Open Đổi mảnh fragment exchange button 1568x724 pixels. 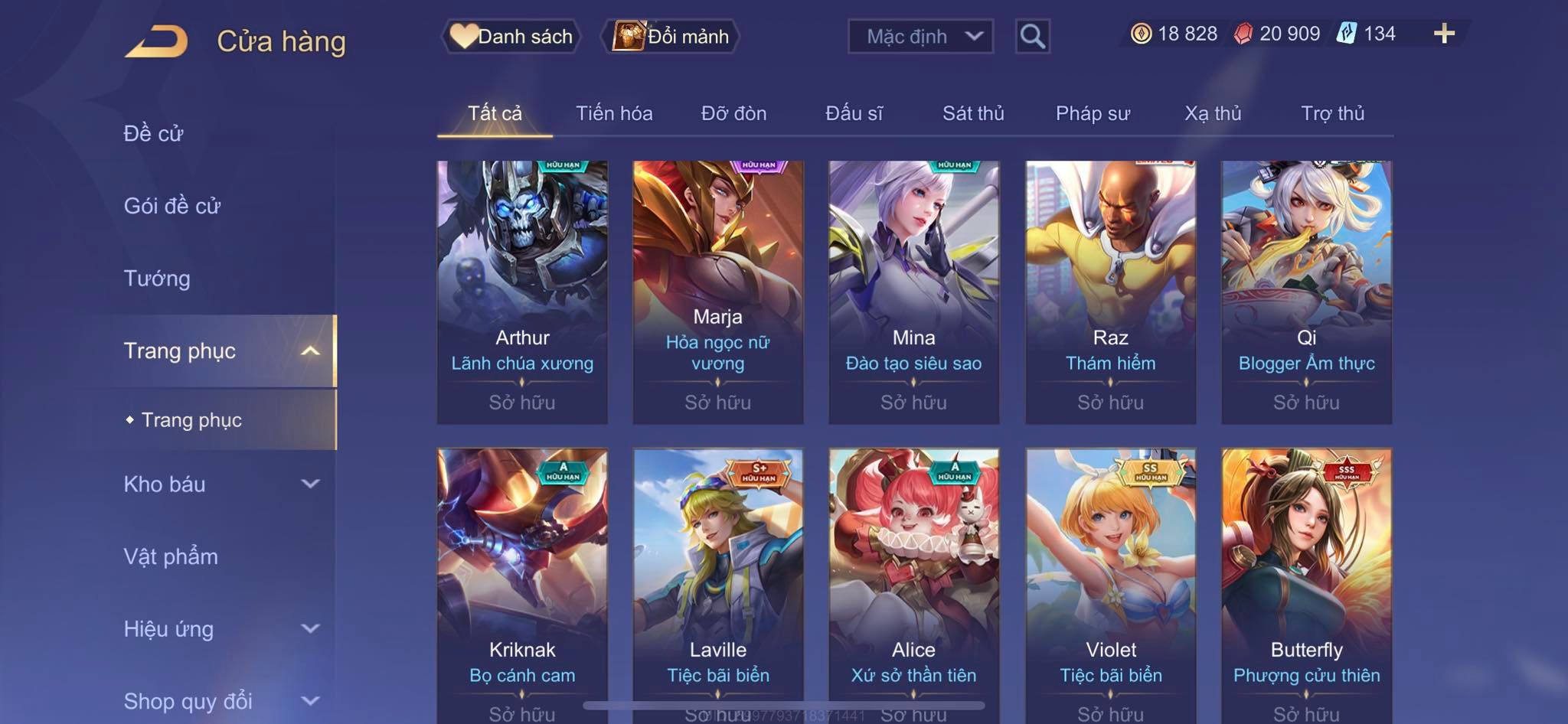(670, 36)
